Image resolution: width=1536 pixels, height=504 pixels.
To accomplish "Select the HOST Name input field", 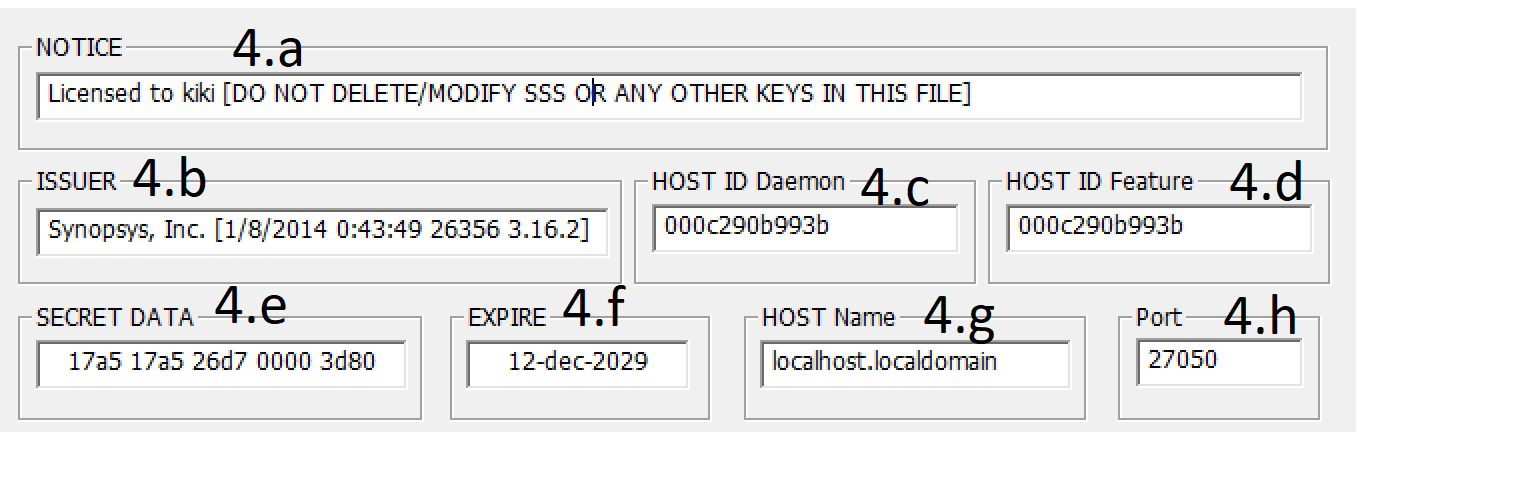I will [x=914, y=363].
